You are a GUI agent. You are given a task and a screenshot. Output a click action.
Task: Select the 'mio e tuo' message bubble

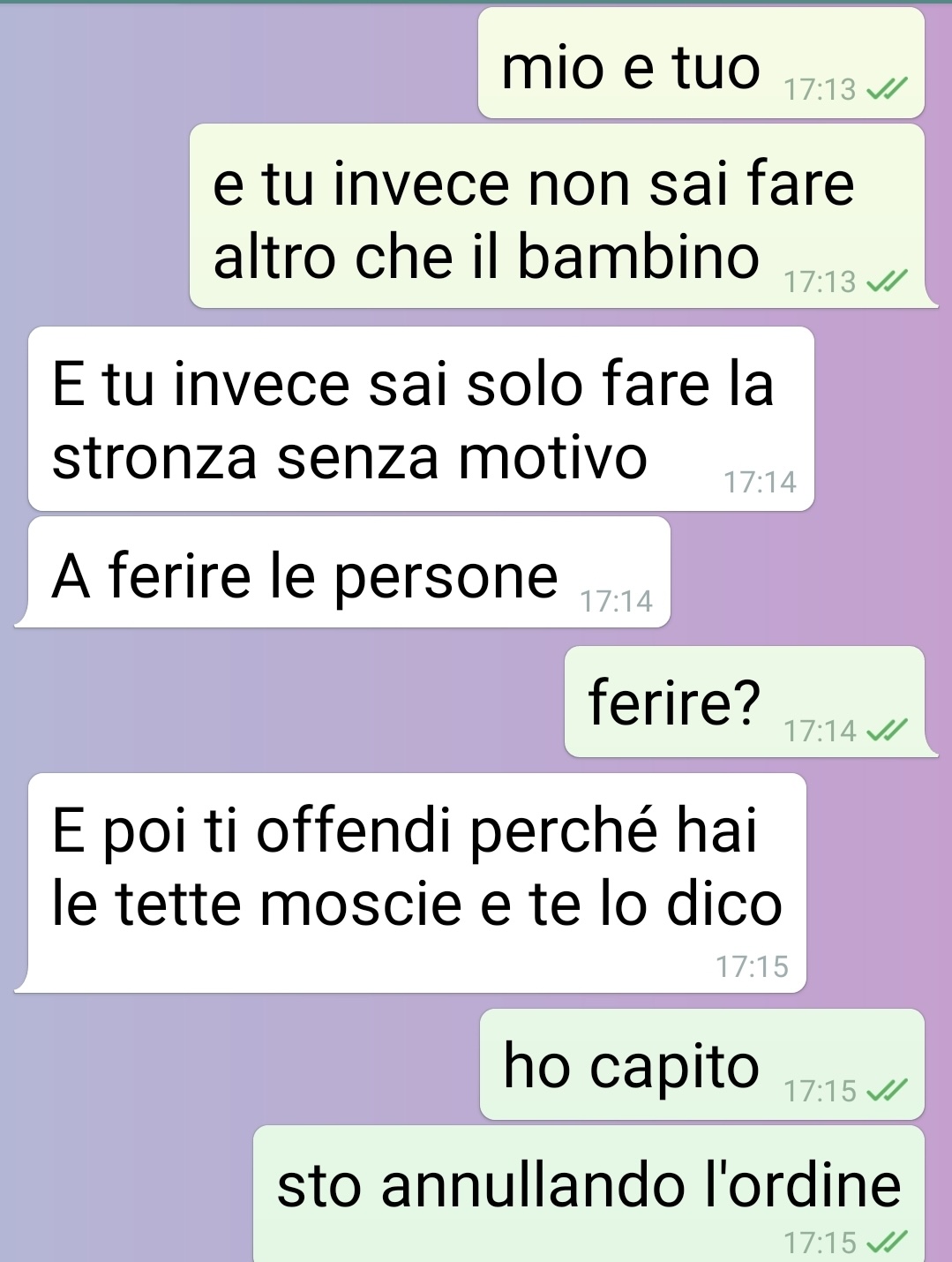[x=701, y=63]
